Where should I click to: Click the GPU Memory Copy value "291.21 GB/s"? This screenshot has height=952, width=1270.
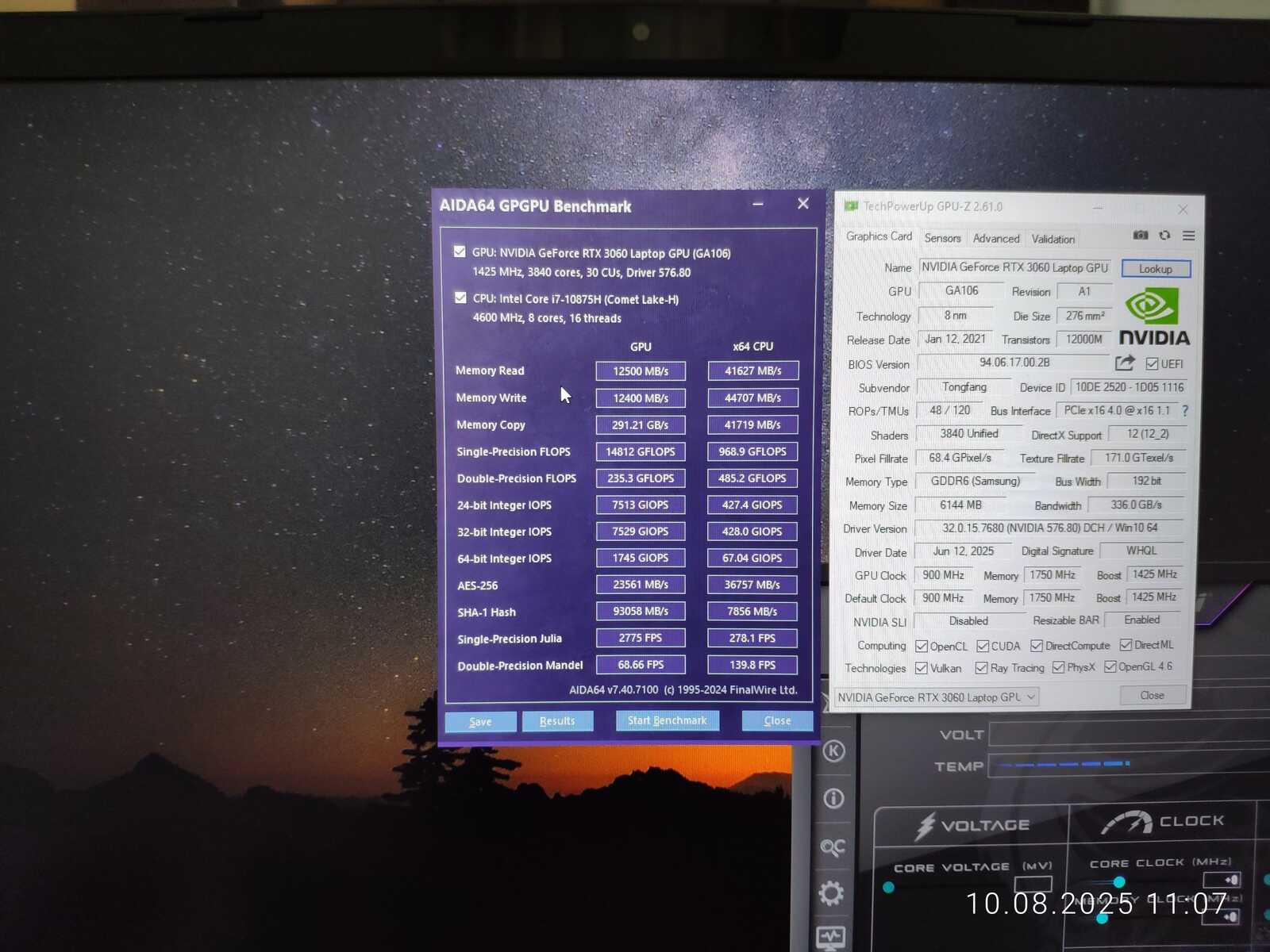pyautogui.click(x=641, y=424)
